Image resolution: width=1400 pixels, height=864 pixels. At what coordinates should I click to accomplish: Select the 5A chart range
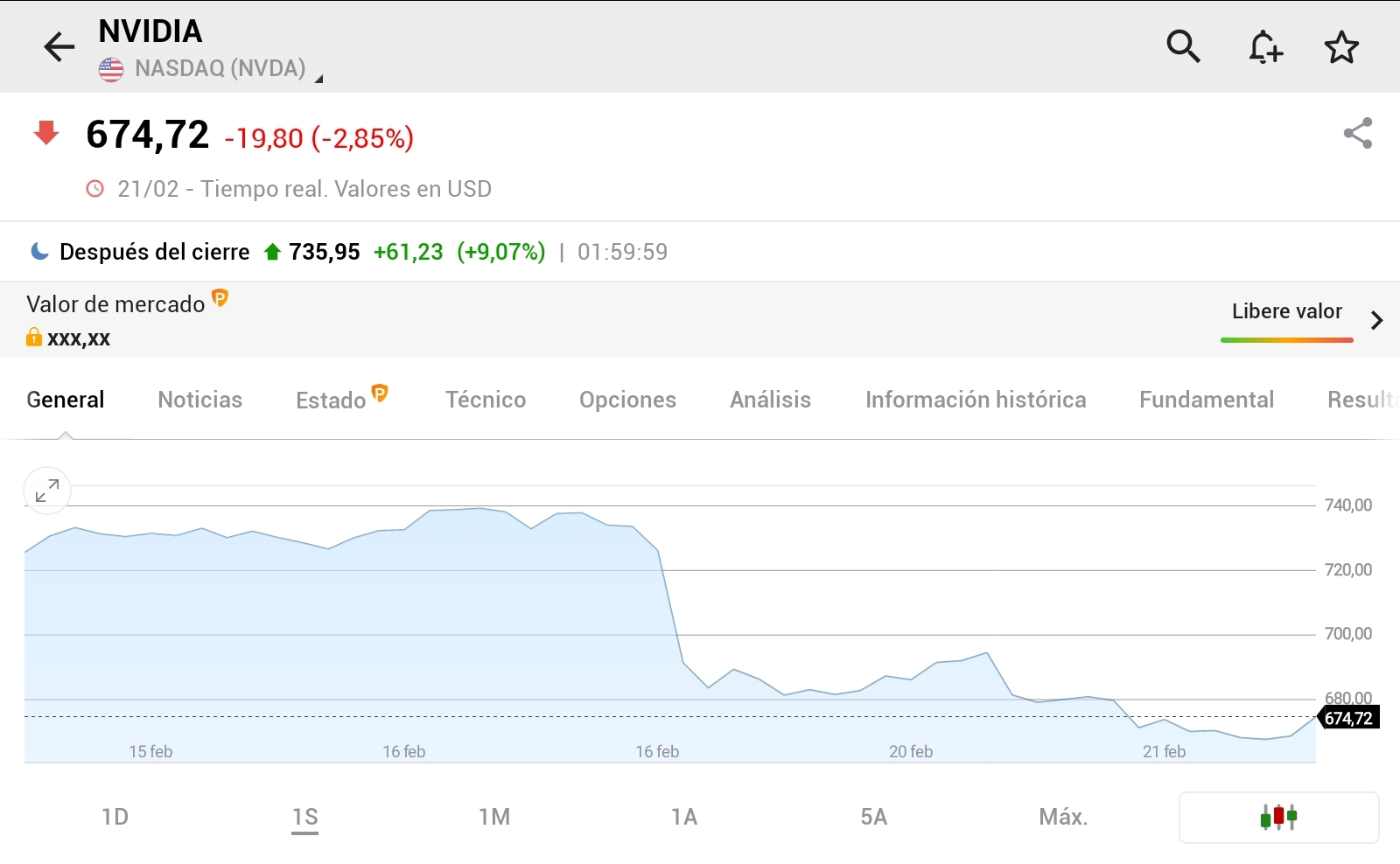click(x=873, y=817)
